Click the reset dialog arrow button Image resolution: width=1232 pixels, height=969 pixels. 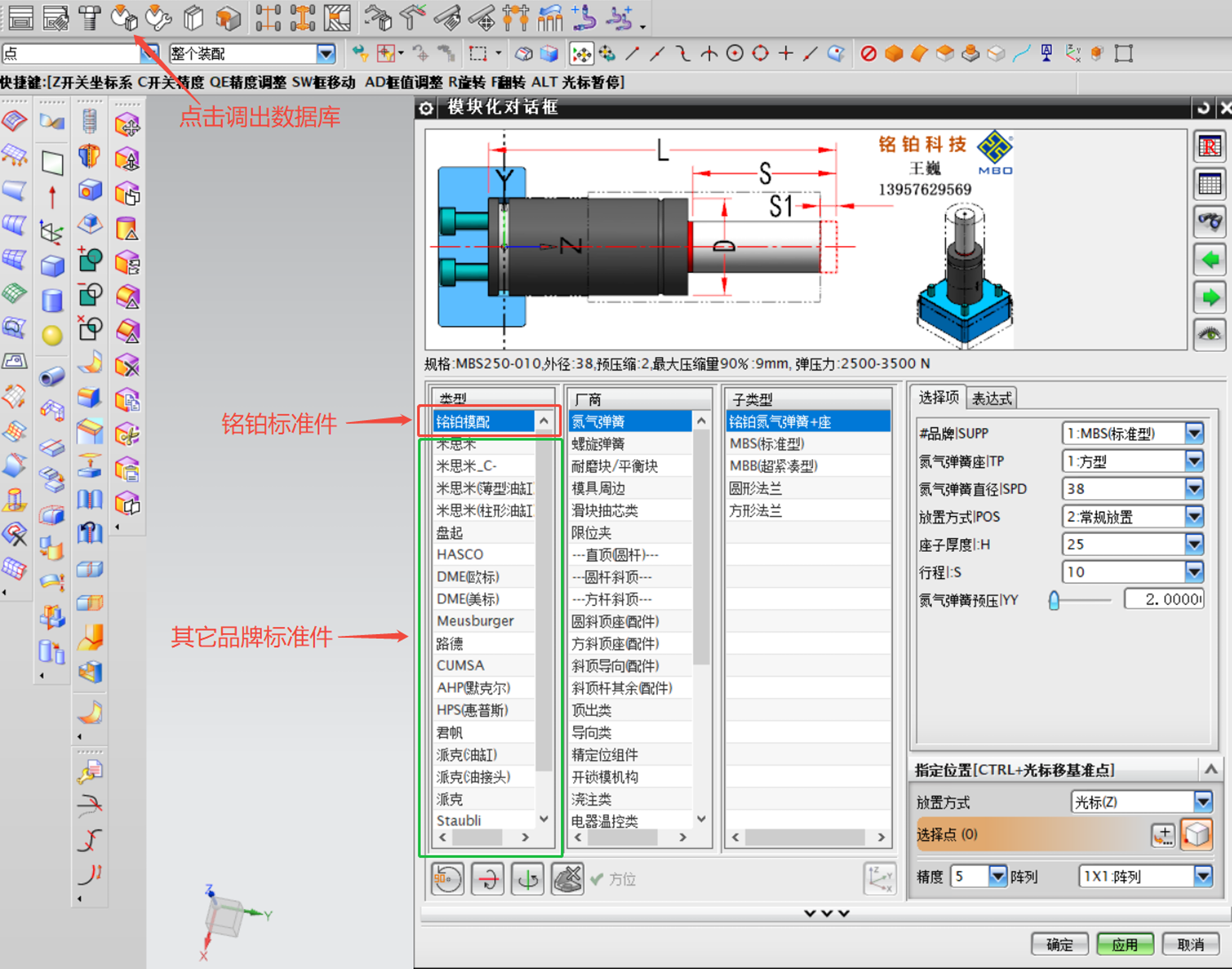tap(1202, 108)
